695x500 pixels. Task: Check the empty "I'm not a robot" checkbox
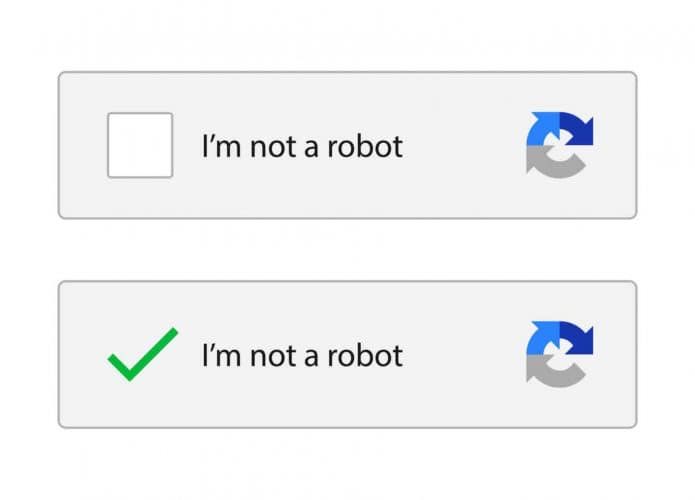[x=140, y=145]
